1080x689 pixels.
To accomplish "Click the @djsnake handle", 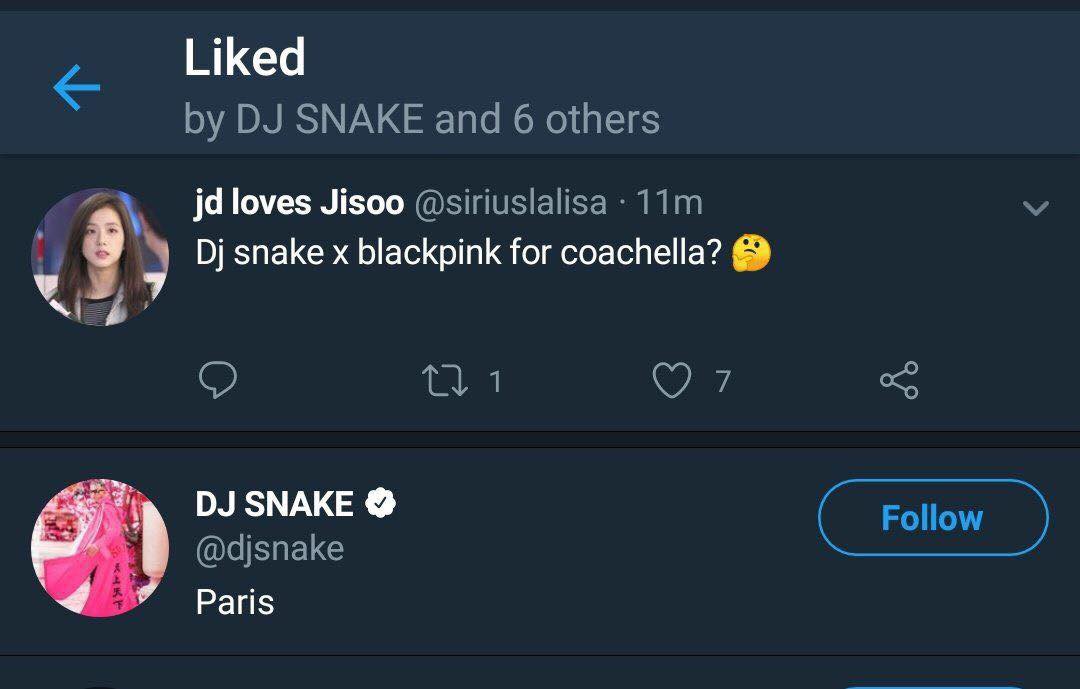I will (x=270, y=549).
